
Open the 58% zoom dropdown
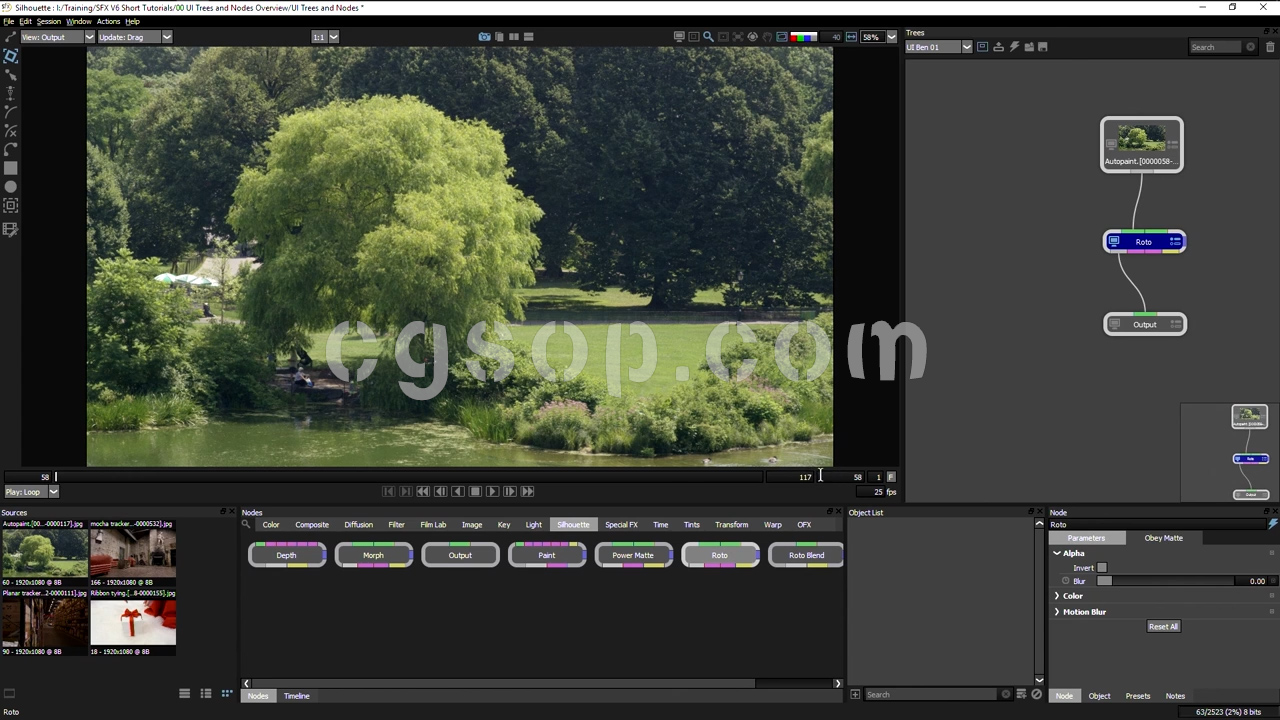click(x=879, y=37)
